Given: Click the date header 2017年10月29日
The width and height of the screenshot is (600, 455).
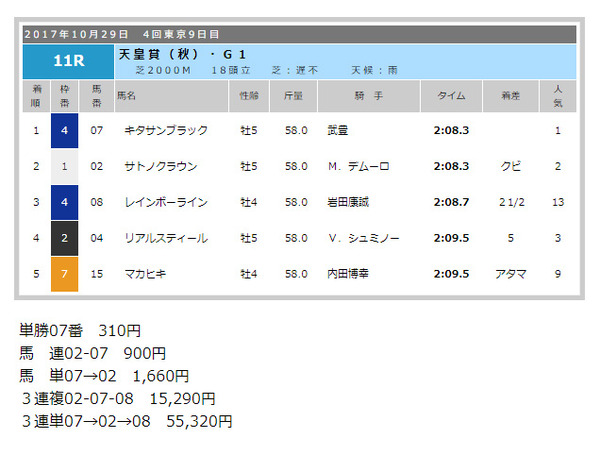Looking at the screenshot, I should (x=76, y=34).
